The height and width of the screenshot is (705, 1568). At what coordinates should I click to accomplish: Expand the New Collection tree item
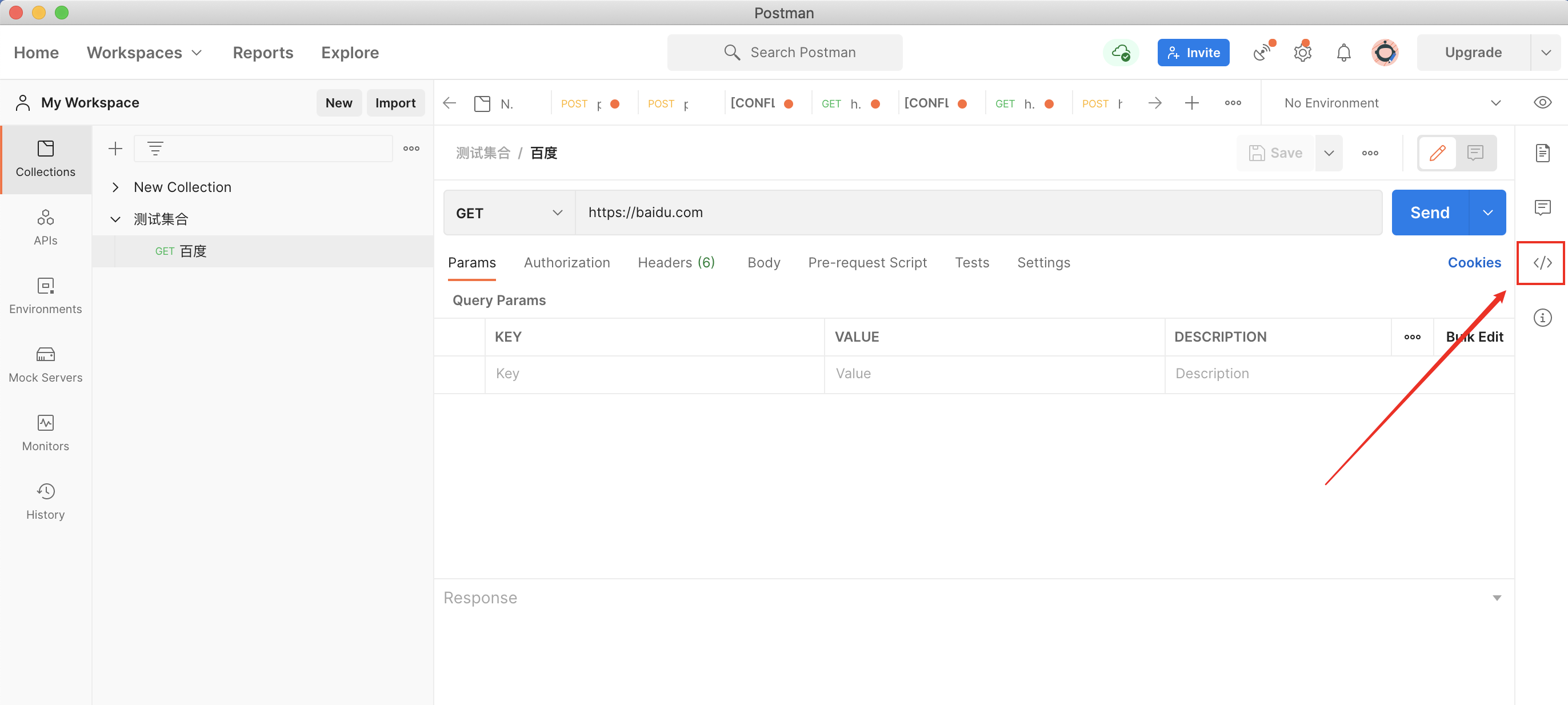coord(115,187)
